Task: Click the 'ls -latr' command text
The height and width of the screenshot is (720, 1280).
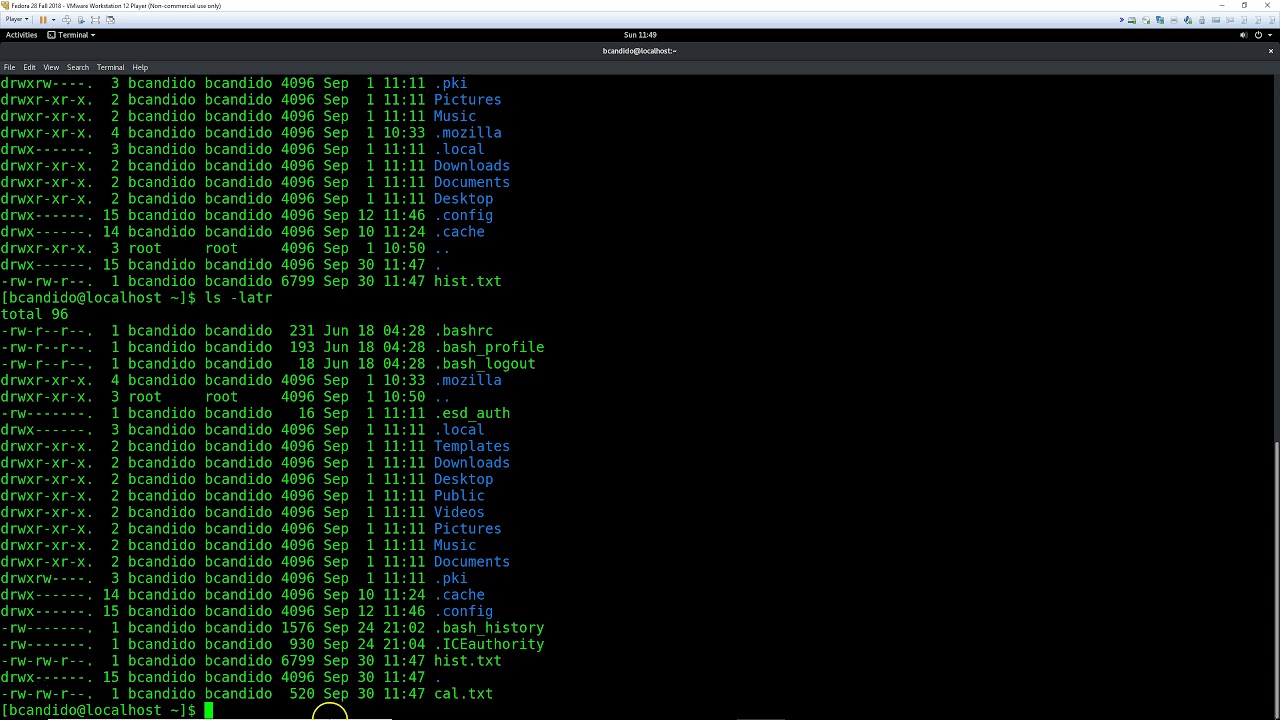Action: click(238, 297)
